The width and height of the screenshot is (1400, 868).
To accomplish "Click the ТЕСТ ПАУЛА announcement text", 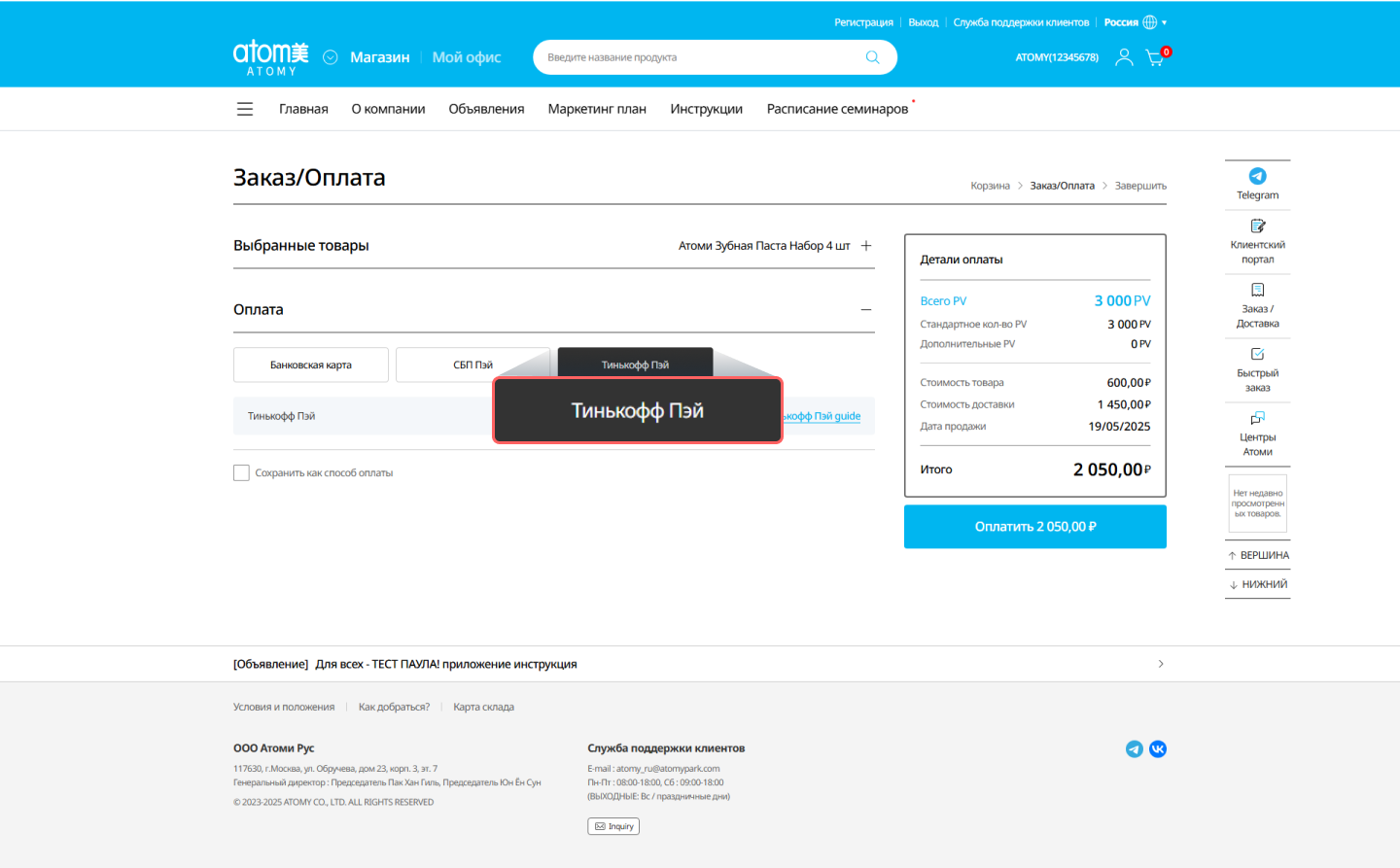I will (x=446, y=664).
